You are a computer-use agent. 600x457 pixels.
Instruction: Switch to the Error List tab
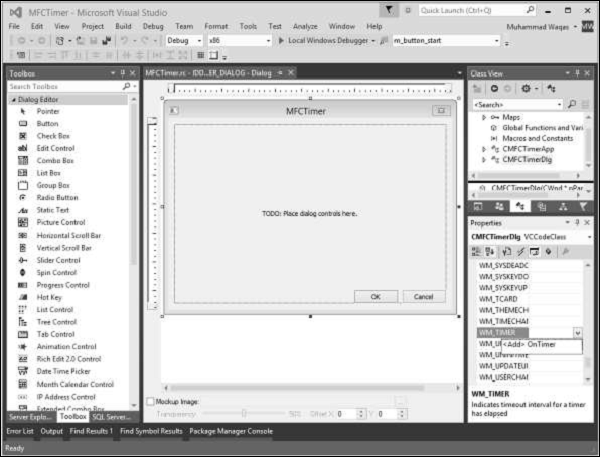tap(19, 431)
